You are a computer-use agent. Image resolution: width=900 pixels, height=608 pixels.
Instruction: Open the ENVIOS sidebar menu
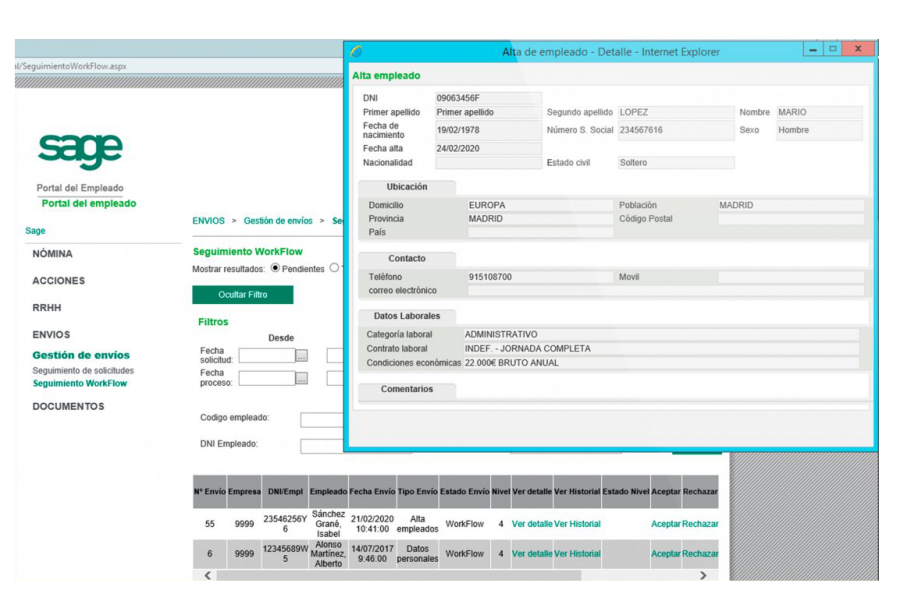tap(51, 335)
